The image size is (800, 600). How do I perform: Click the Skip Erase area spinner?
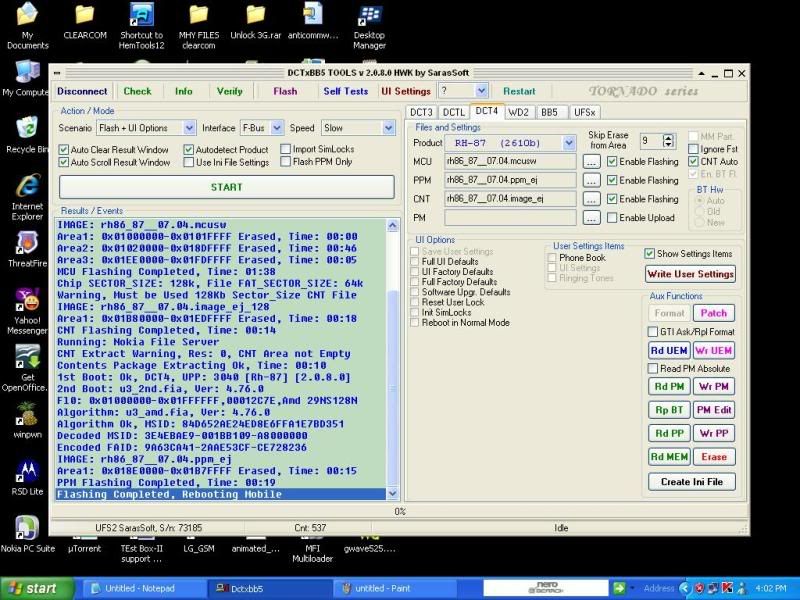[x=668, y=141]
